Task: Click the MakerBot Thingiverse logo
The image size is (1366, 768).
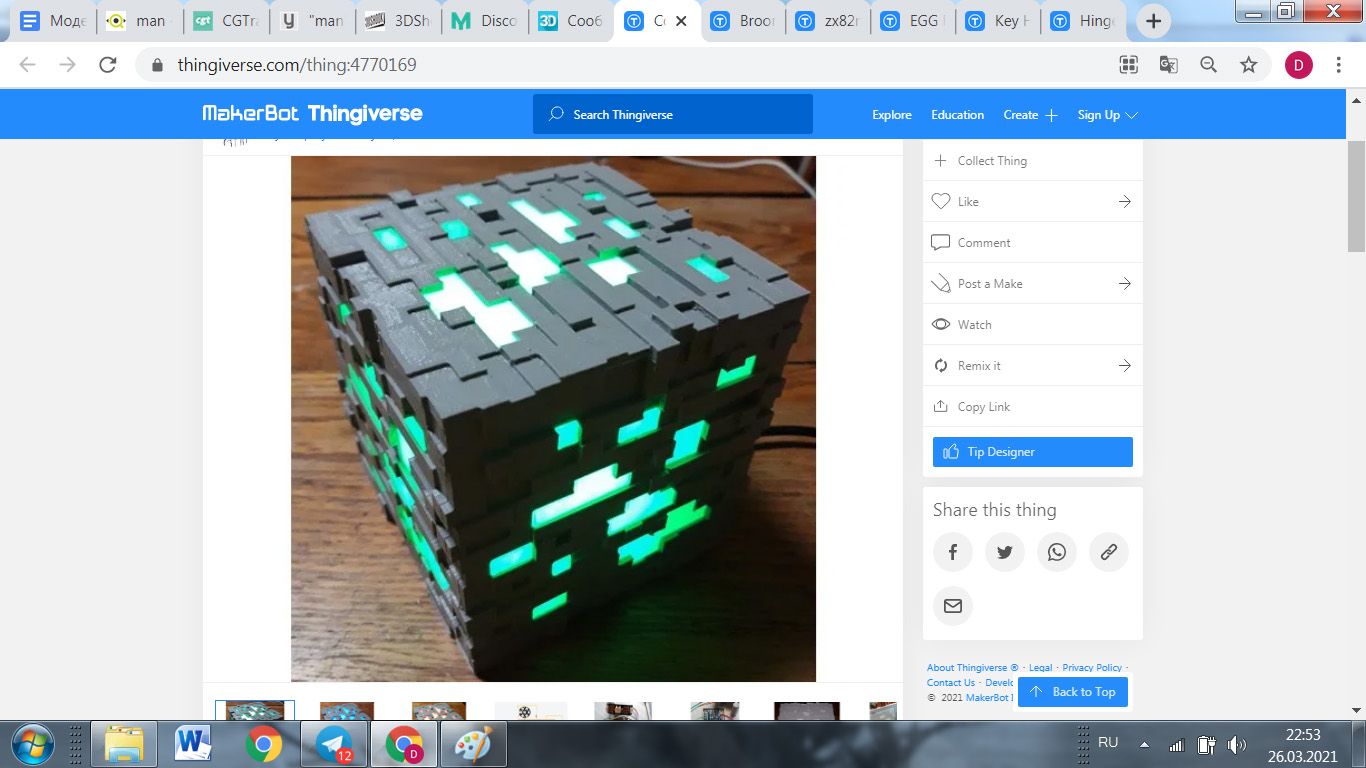Action: 313,114
